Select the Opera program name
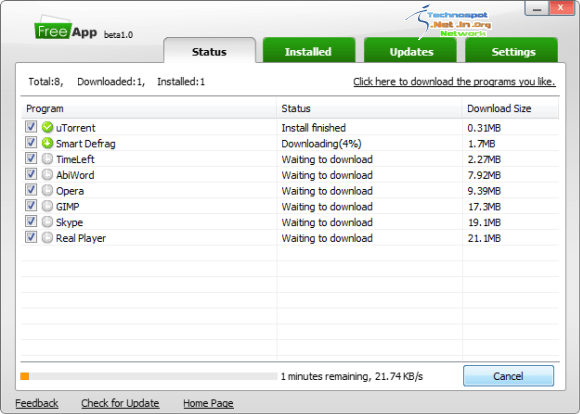This screenshot has height=414, width=580. 70,191
